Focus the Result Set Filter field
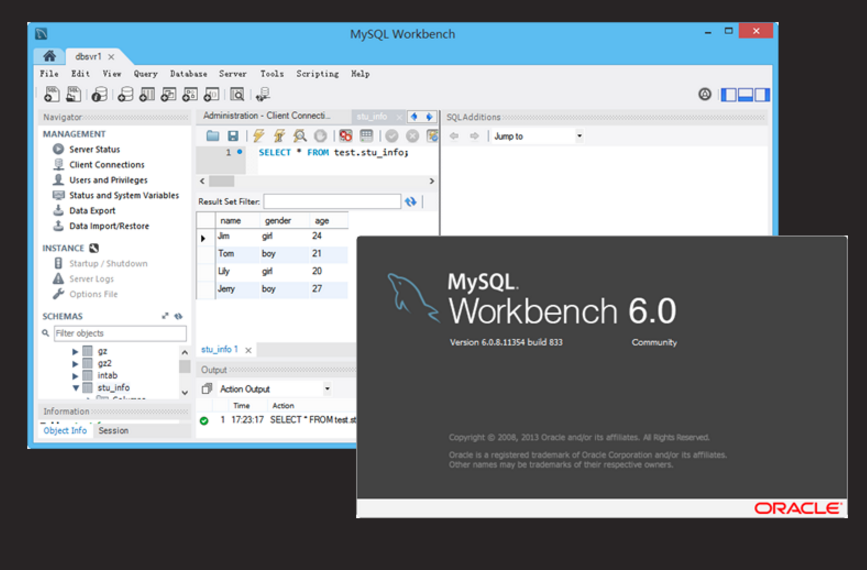Image resolution: width=867 pixels, height=570 pixels. point(332,201)
